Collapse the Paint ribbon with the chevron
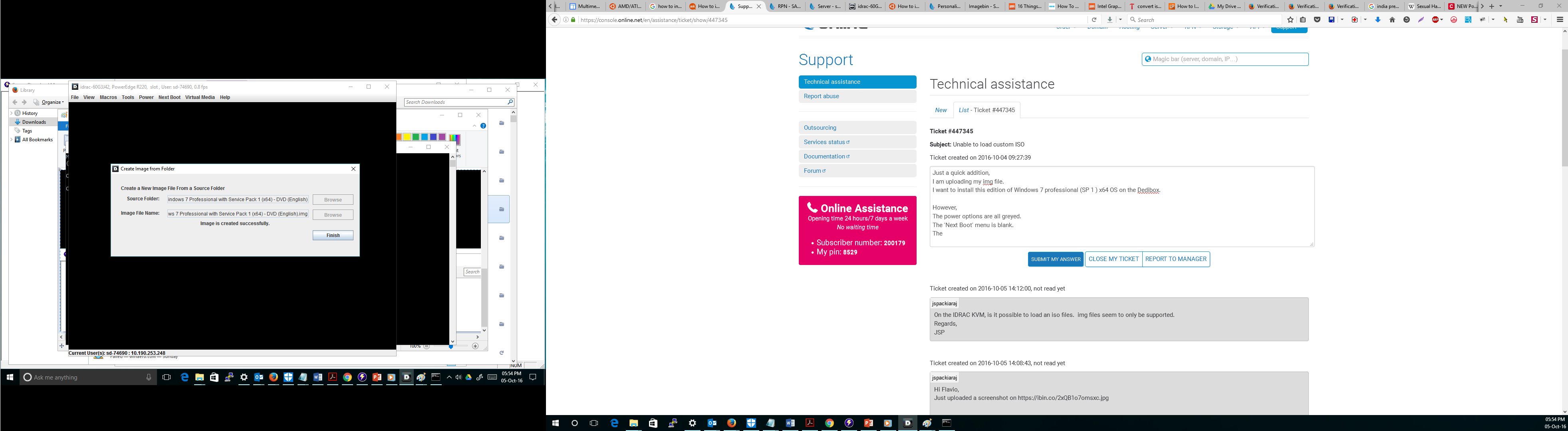The height and width of the screenshot is (431, 1568). (474, 126)
